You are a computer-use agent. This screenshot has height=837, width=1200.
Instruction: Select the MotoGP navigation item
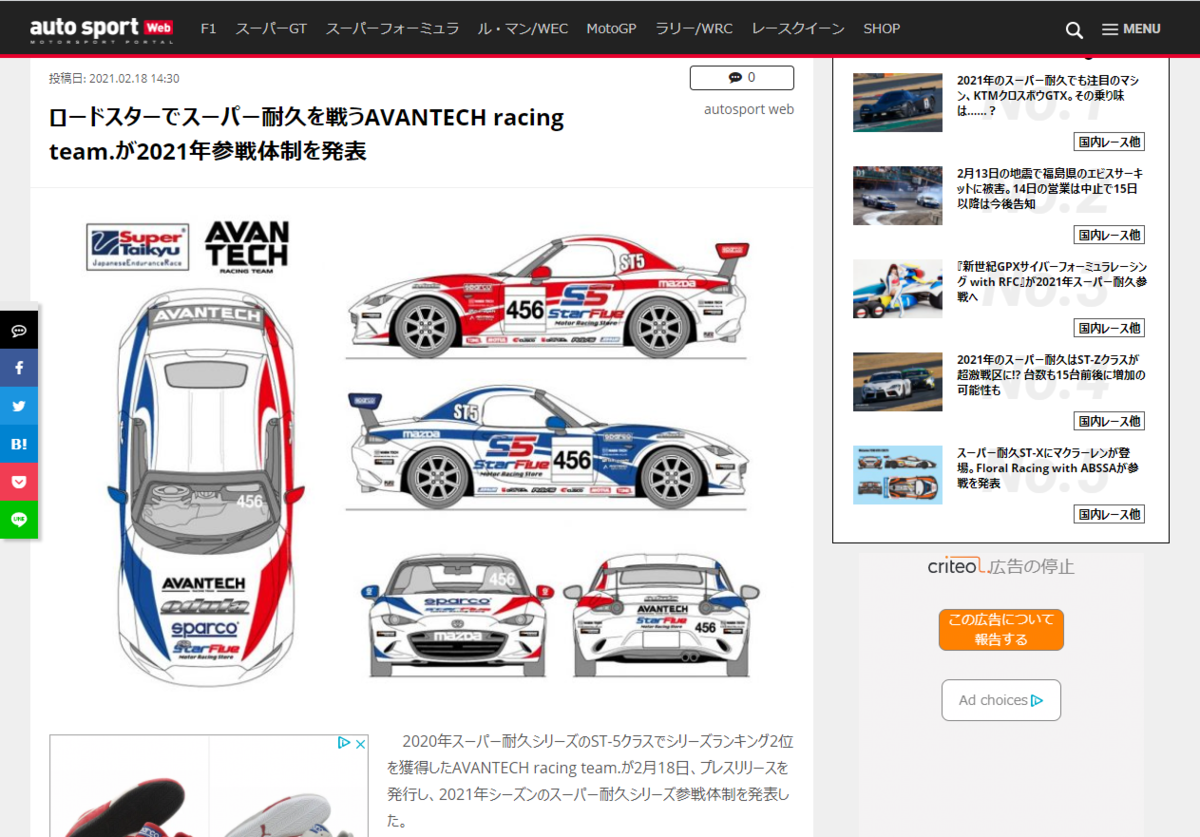click(x=611, y=29)
